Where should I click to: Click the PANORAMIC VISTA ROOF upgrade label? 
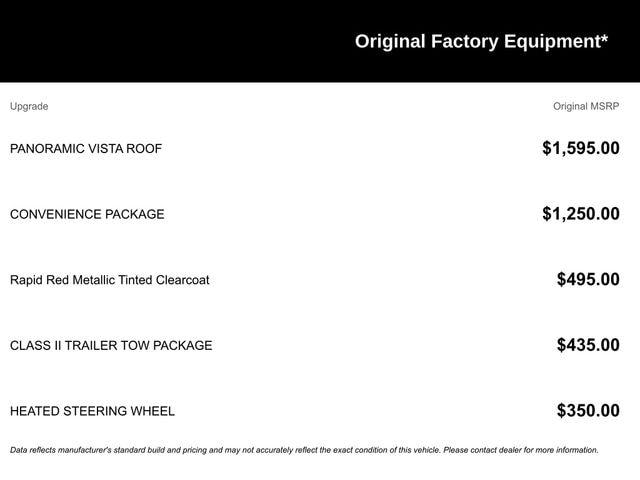click(86, 149)
